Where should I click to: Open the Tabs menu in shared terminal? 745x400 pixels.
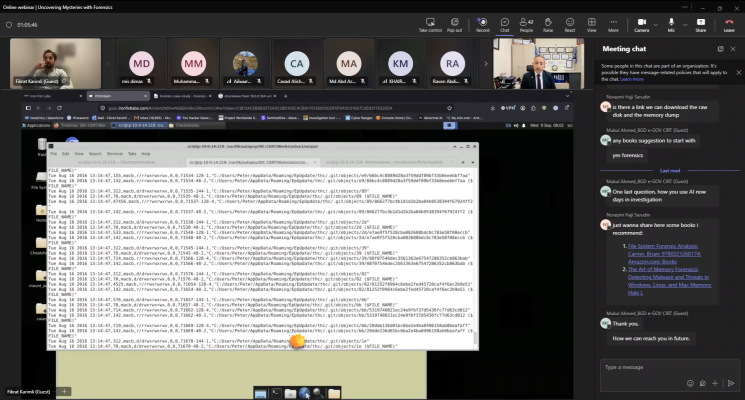(x=132, y=153)
